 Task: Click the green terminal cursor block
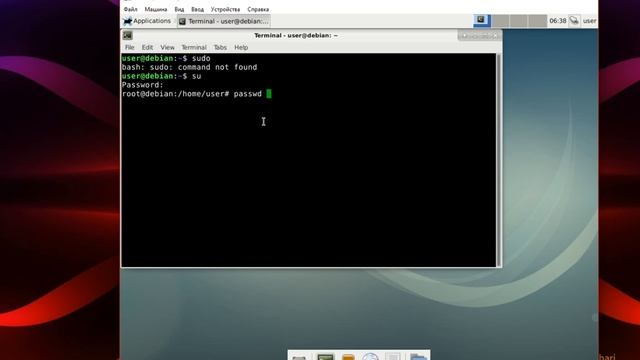pos(269,94)
